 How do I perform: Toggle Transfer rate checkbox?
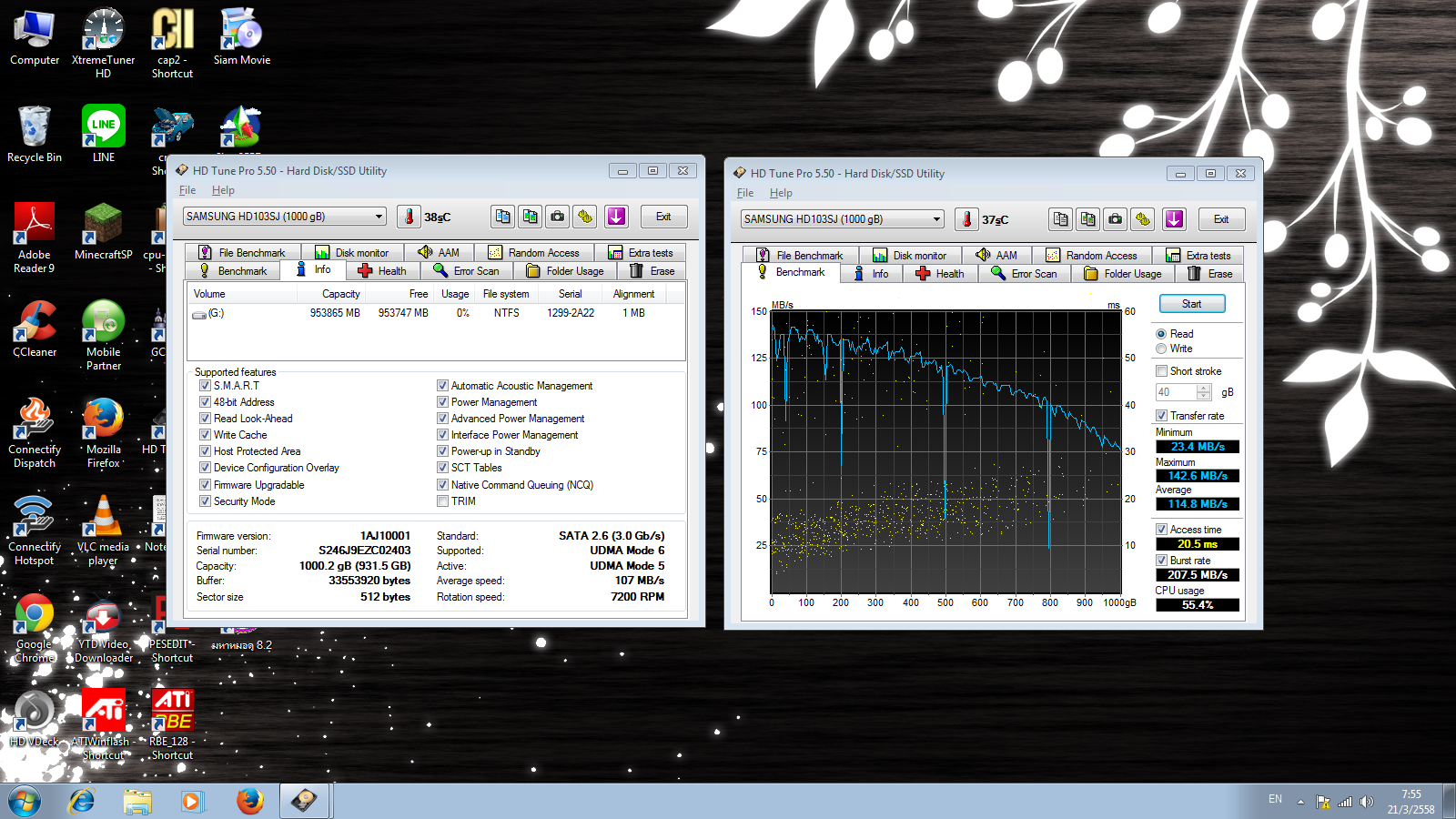pos(1161,416)
